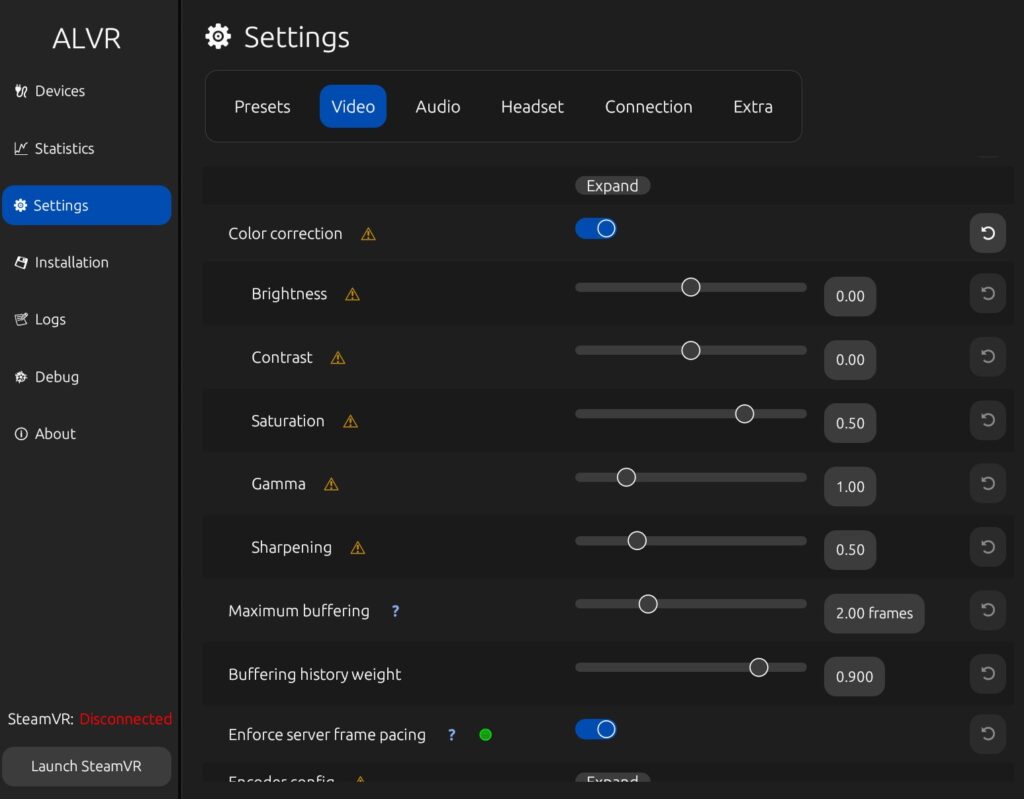Click the warning icon beside Gamma

tap(331, 484)
